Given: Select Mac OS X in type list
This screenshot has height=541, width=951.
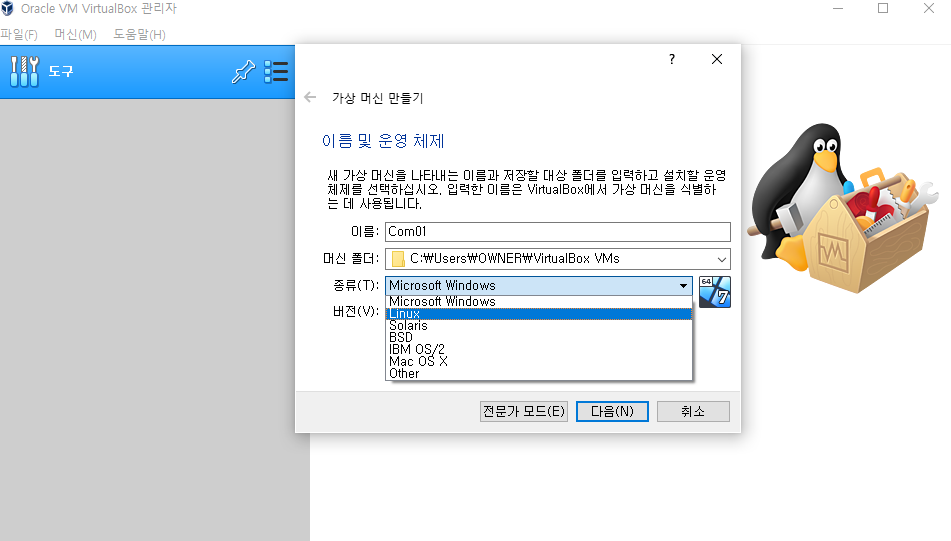Looking at the screenshot, I should (x=539, y=361).
